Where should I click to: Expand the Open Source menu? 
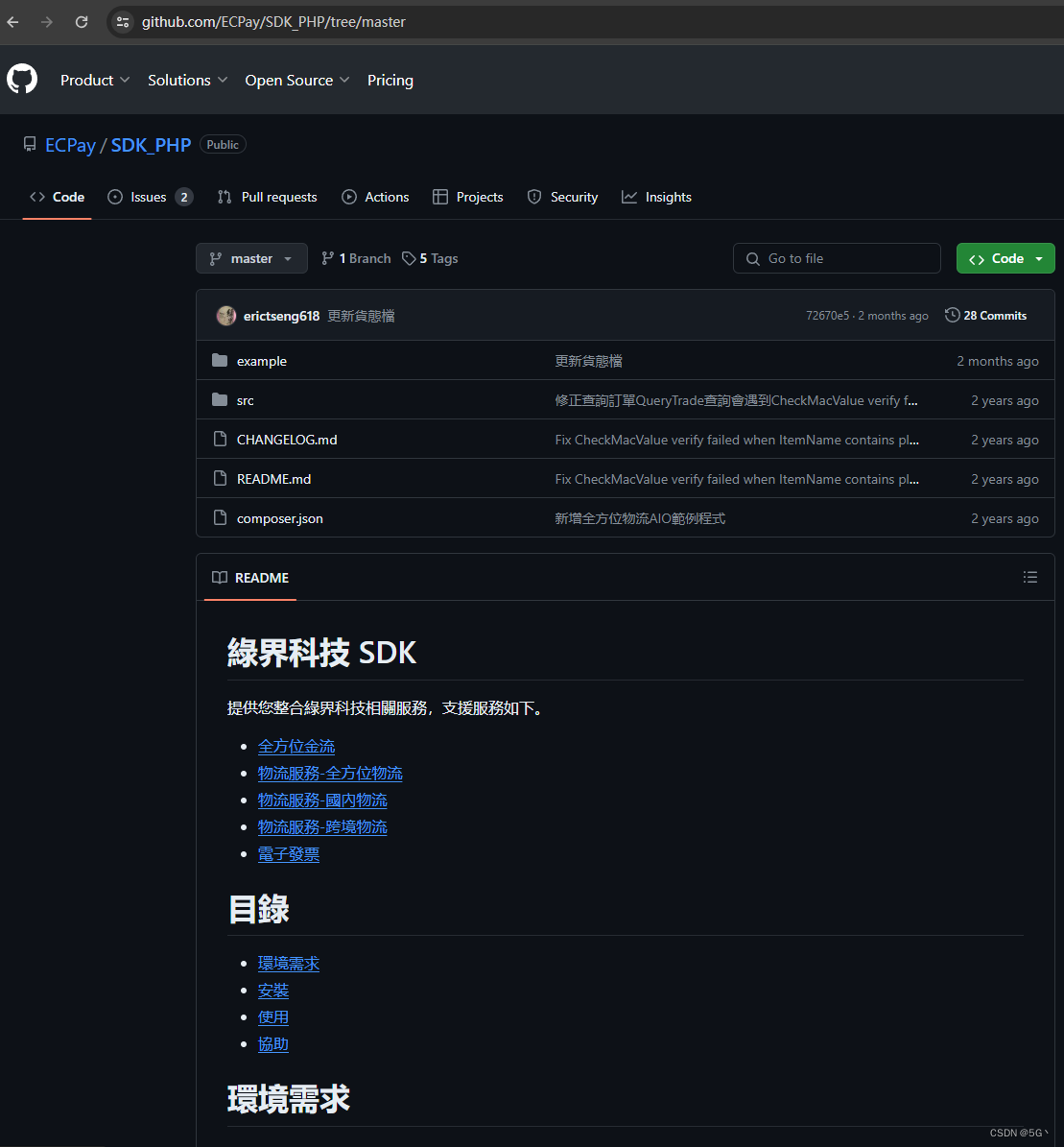pyautogui.click(x=297, y=81)
